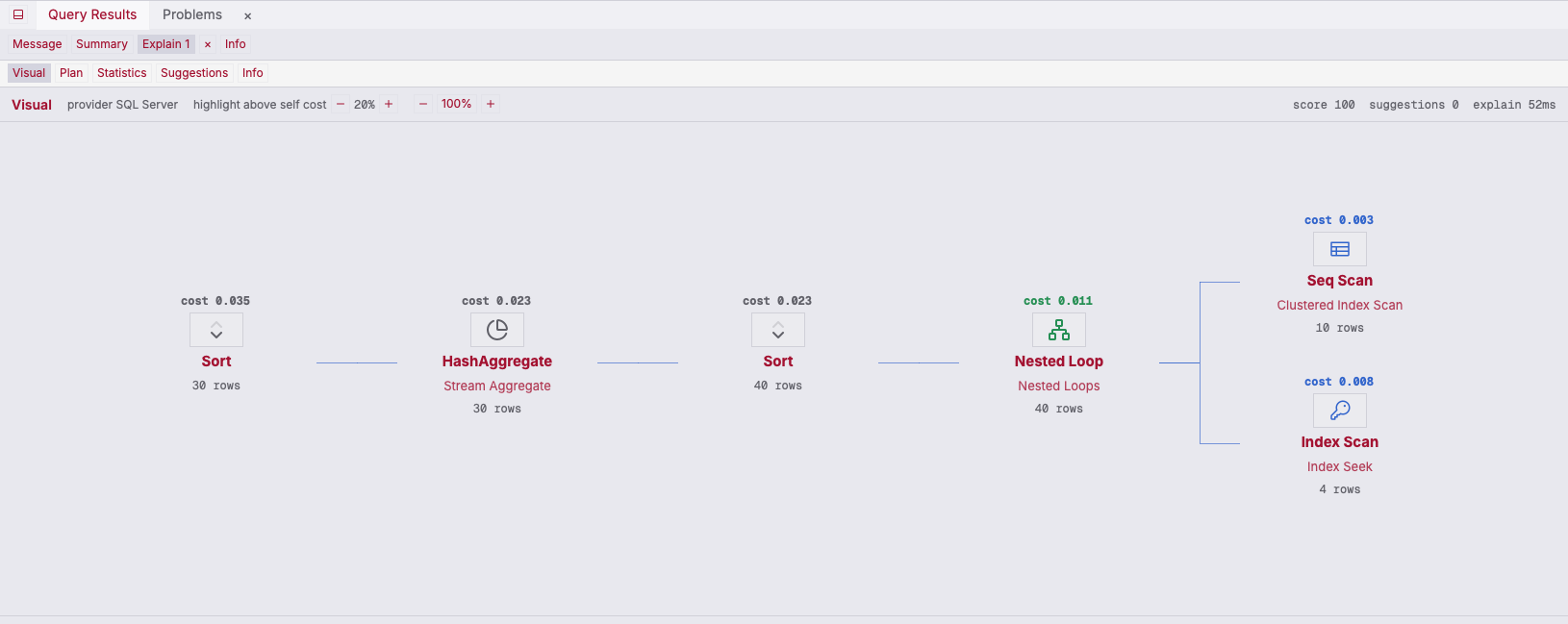Click the first Sort node icon, cost 0.035

coord(216,330)
